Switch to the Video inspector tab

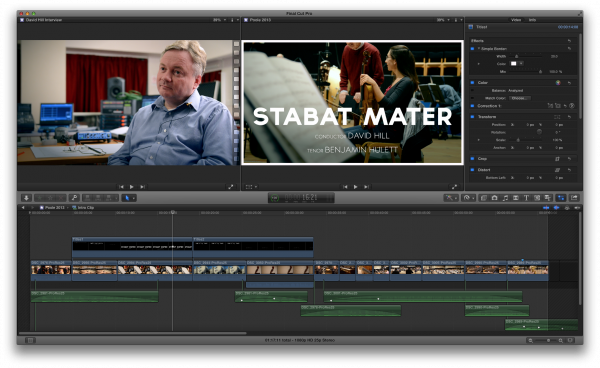click(516, 20)
